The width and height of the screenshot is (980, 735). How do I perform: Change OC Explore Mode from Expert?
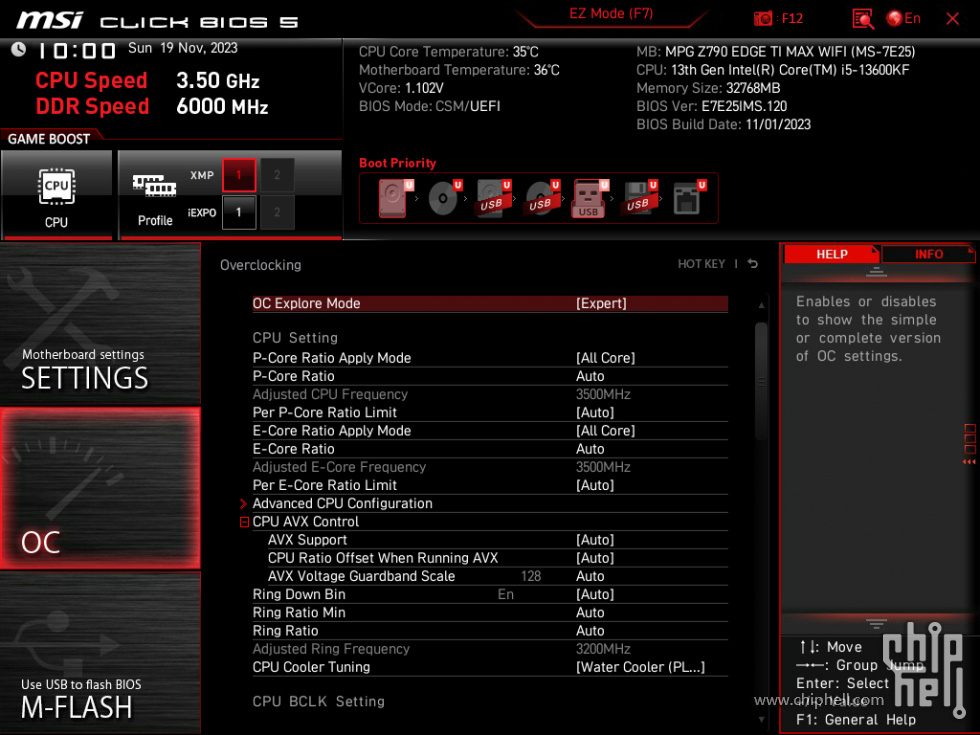point(490,303)
